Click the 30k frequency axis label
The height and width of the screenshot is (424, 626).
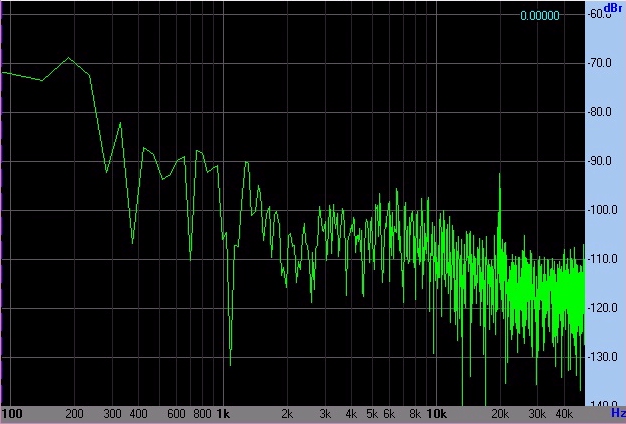[537, 414]
